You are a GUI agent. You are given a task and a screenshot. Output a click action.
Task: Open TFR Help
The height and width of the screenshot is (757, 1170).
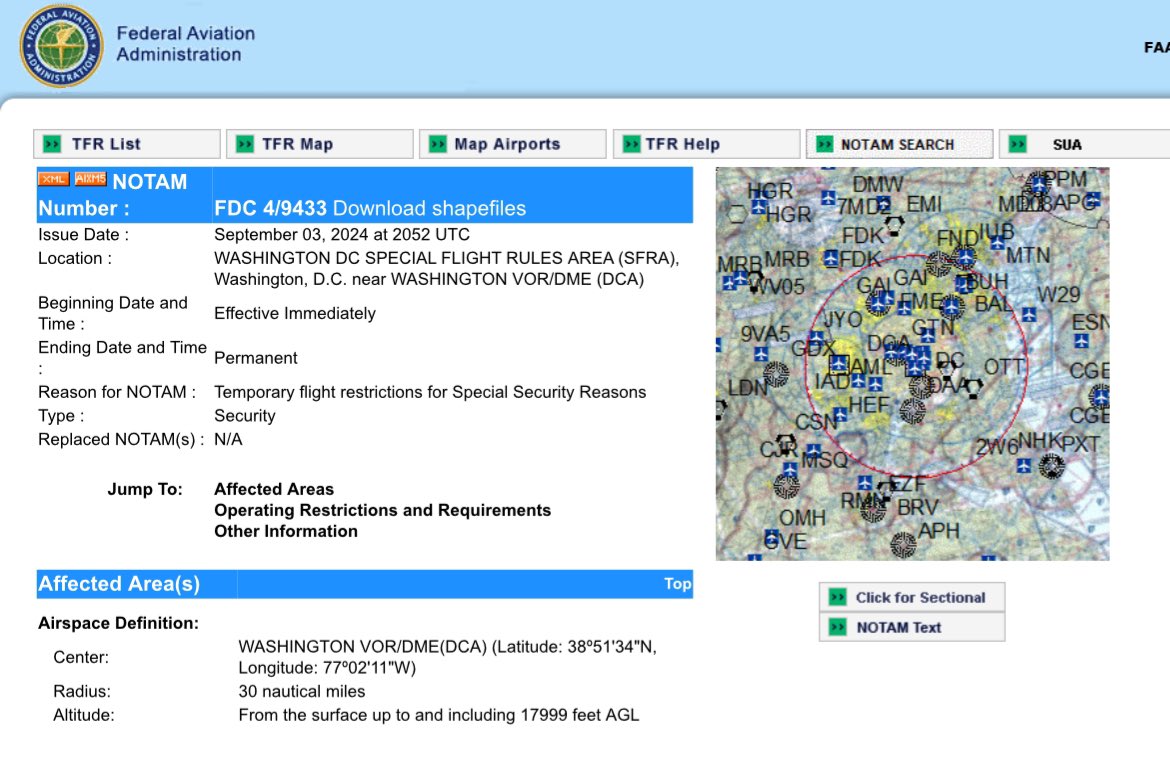pyautogui.click(x=706, y=143)
